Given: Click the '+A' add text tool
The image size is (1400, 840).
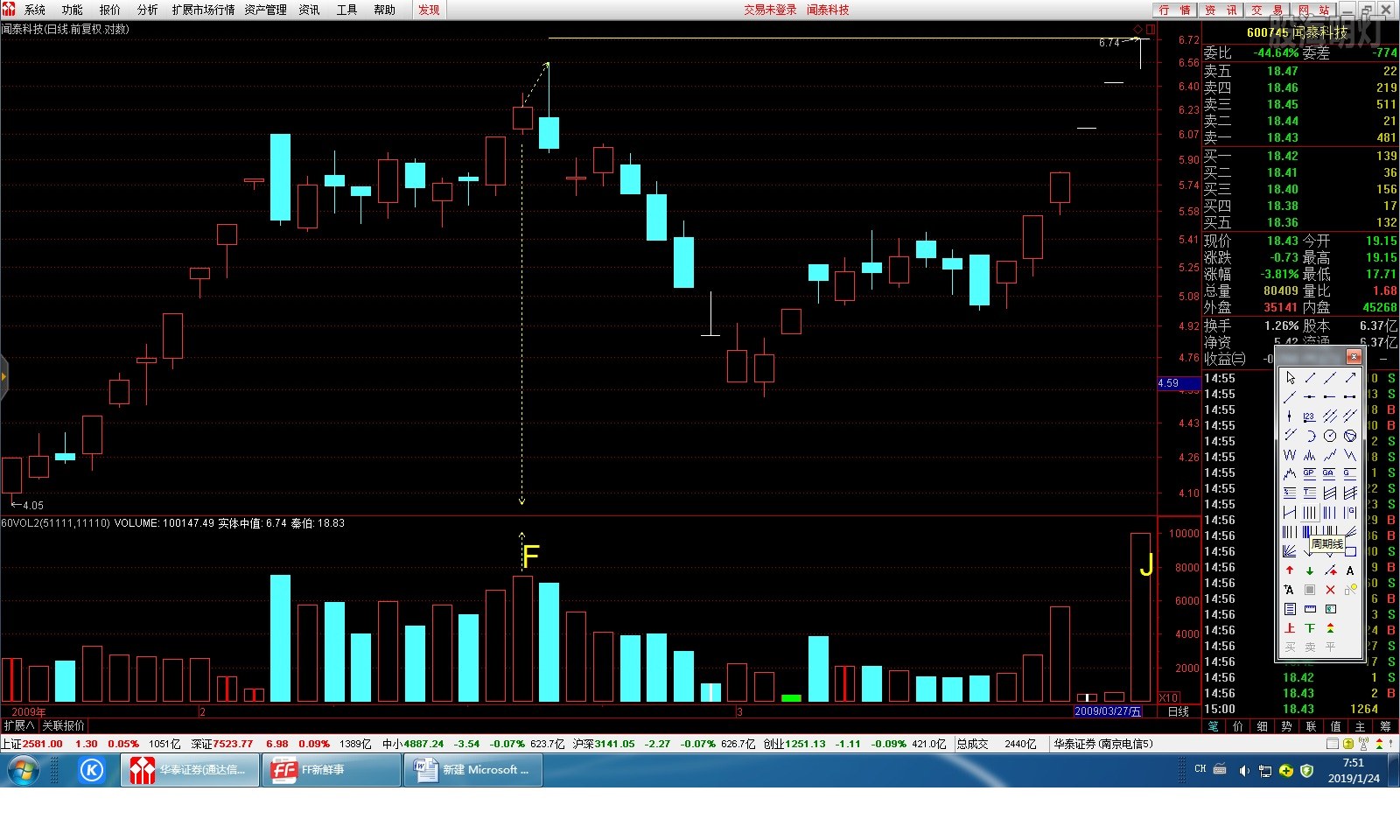Looking at the screenshot, I should click(x=1290, y=590).
